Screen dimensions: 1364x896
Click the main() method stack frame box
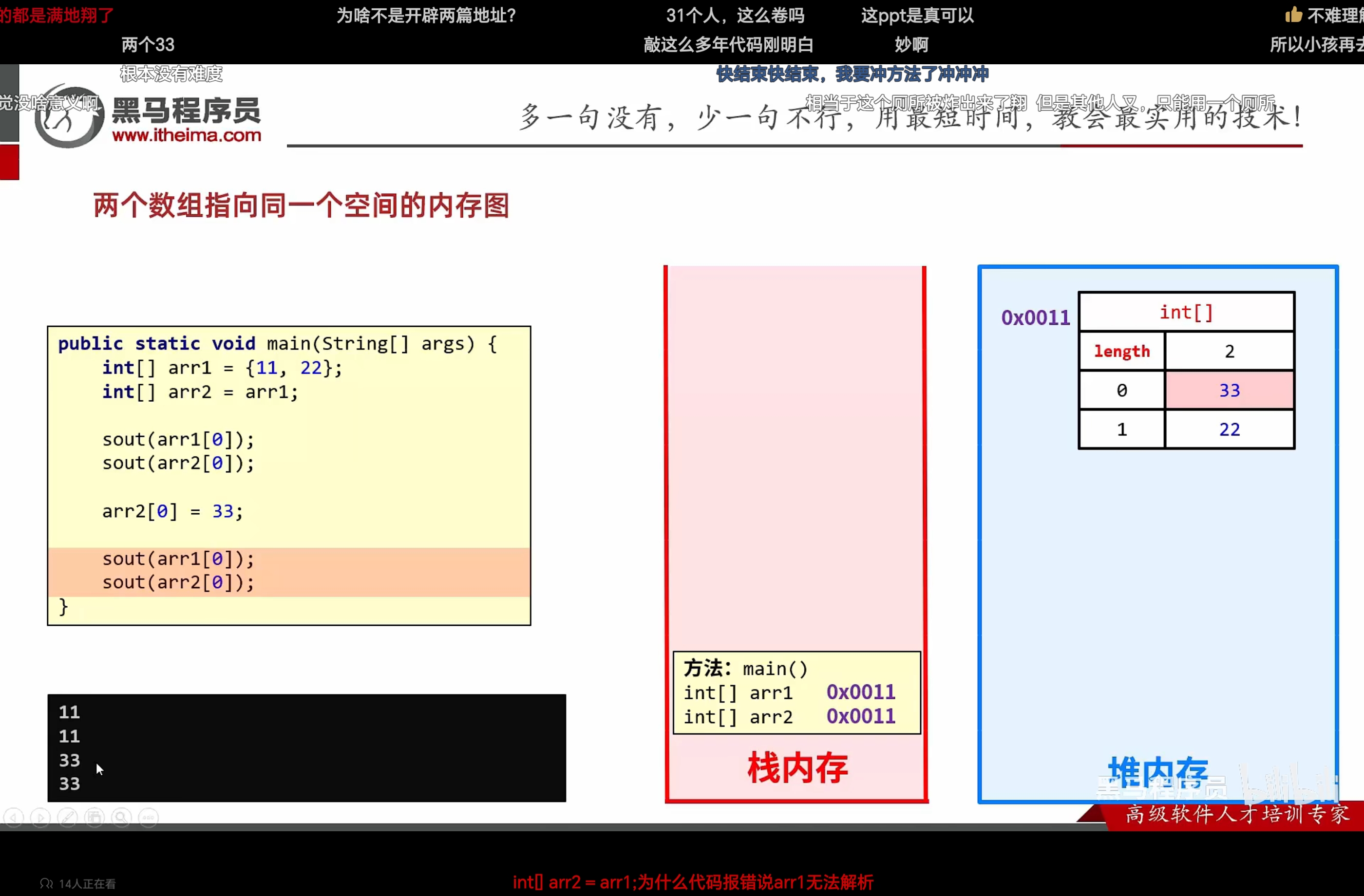(x=796, y=692)
